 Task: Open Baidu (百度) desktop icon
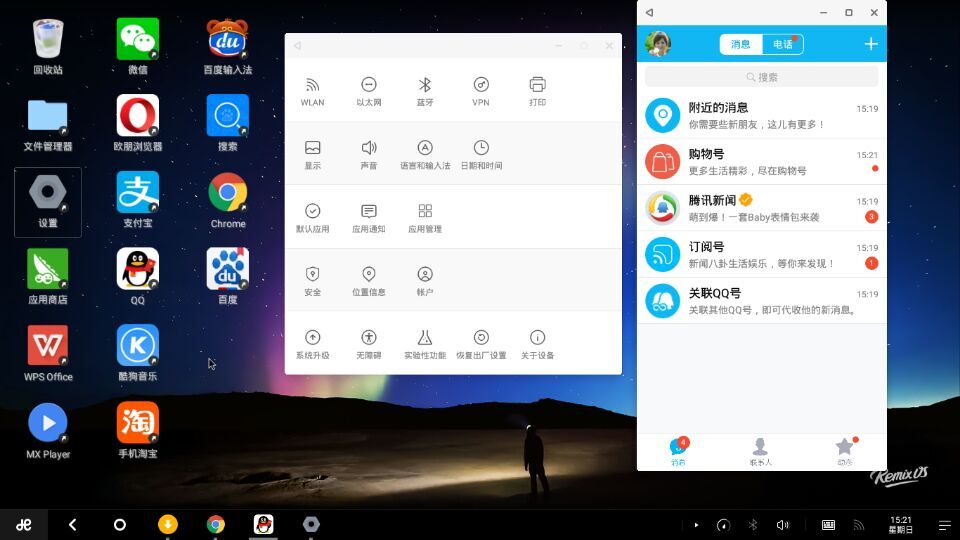(x=227, y=276)
